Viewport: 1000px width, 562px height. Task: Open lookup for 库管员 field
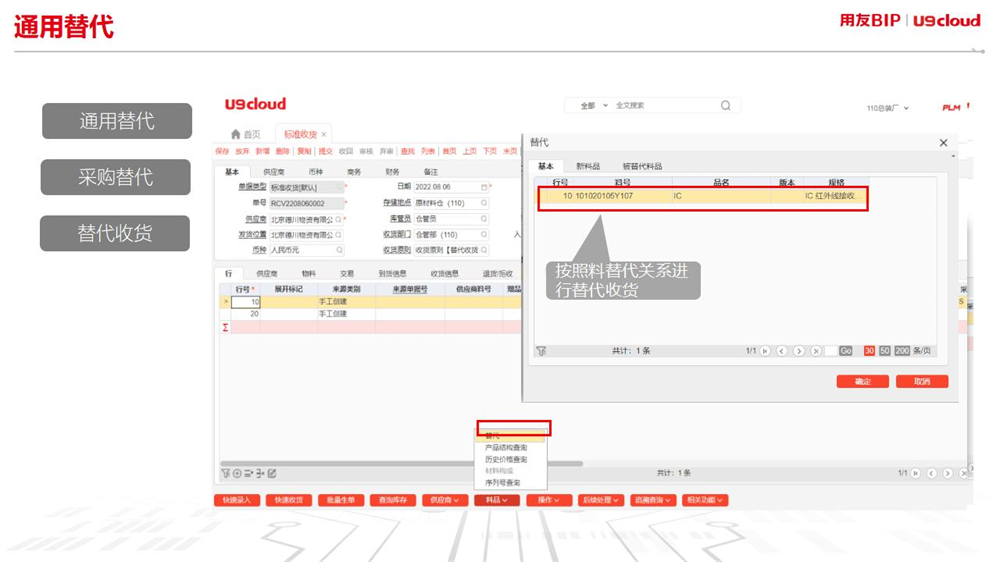[x=484, y=219]
